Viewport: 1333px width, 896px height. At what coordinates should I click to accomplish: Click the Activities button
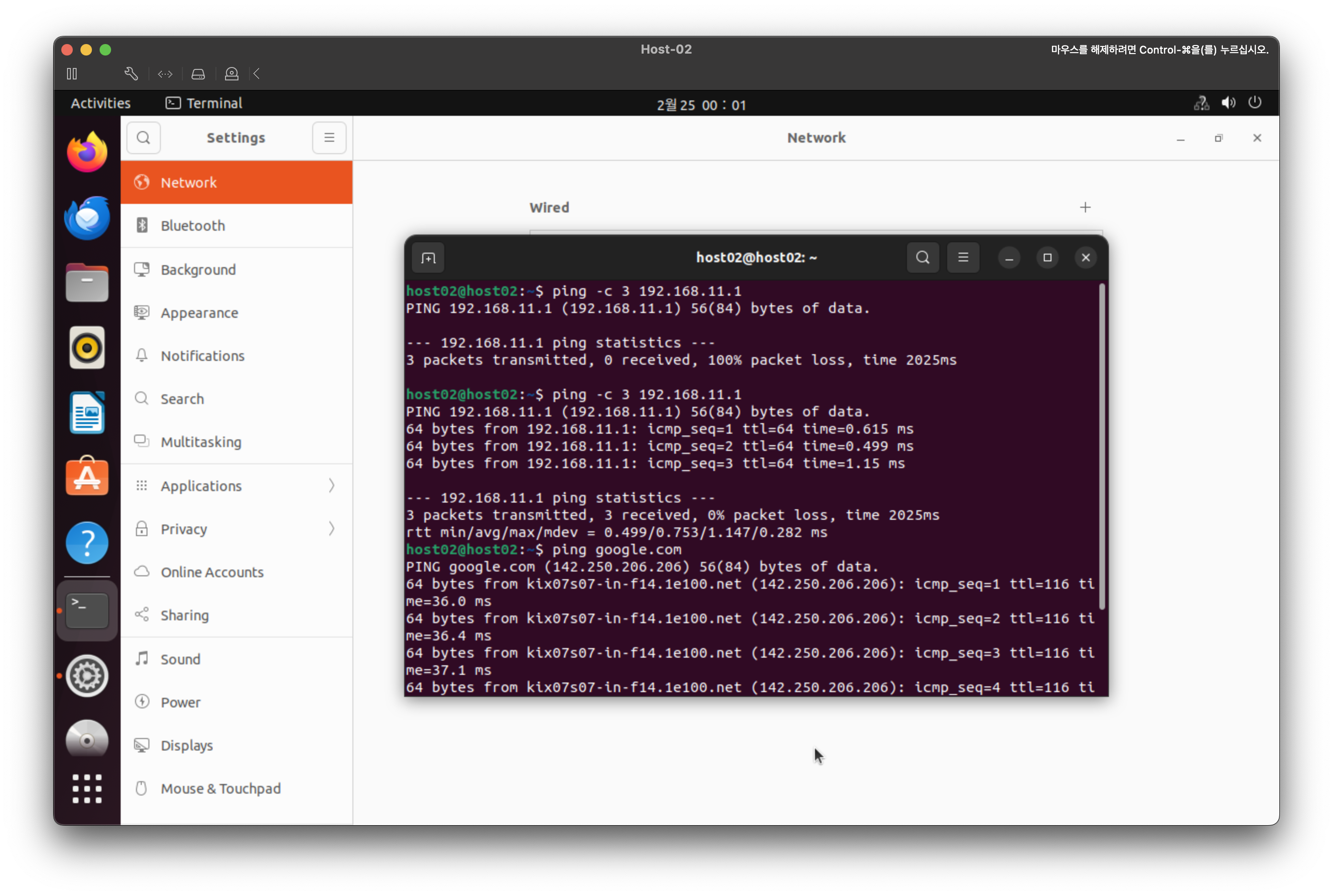pyautogui.click(x=101, y=103)
